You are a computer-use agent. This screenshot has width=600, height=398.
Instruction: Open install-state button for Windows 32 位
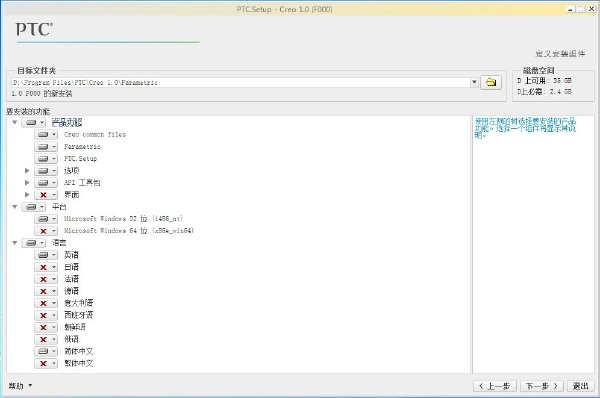click(46, 219)
